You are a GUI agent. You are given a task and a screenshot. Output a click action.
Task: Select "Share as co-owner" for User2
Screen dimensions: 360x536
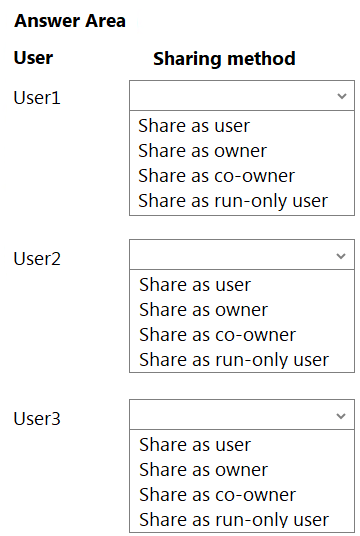[217, 334]
